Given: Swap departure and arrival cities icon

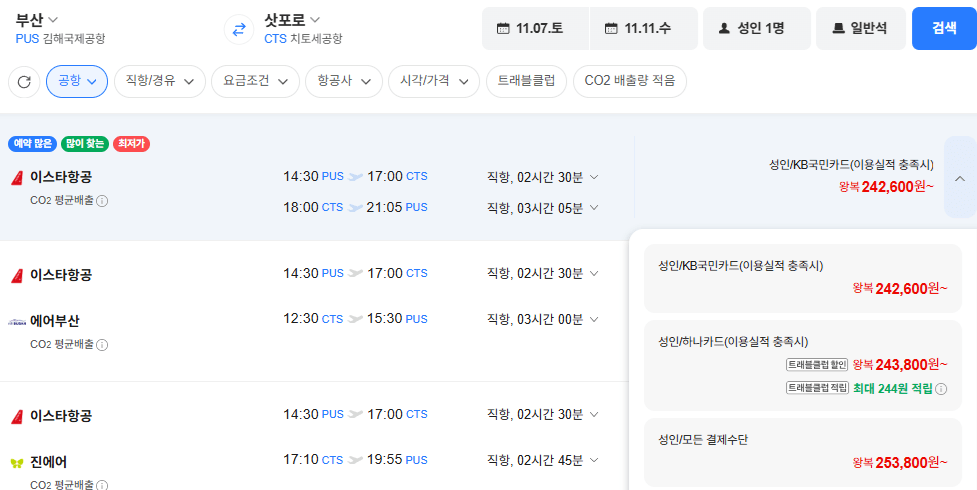Looking at the screenshot, I should pyautogui.click(x=239, y=29).
